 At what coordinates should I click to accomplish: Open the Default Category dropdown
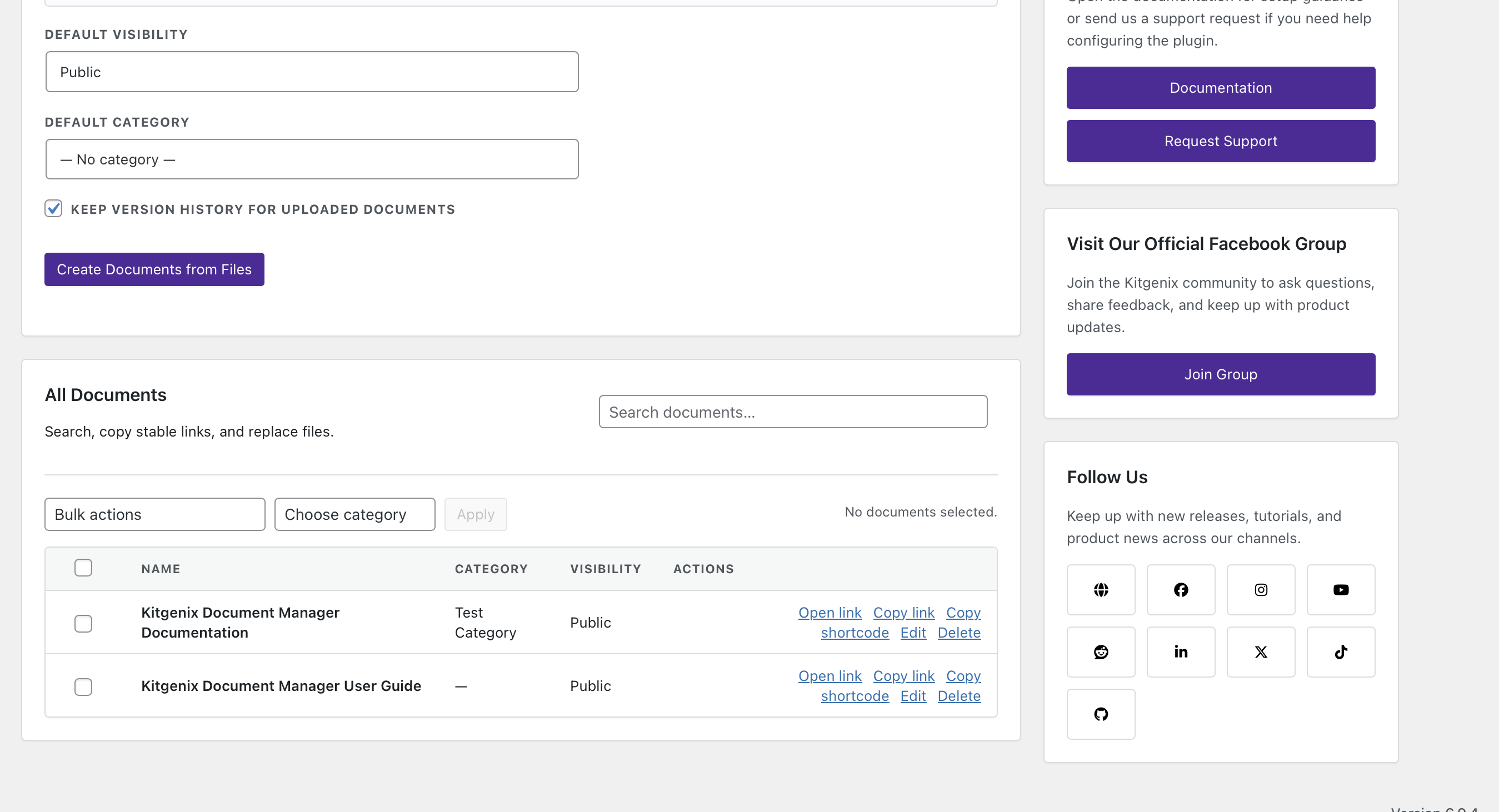[312, 159]
